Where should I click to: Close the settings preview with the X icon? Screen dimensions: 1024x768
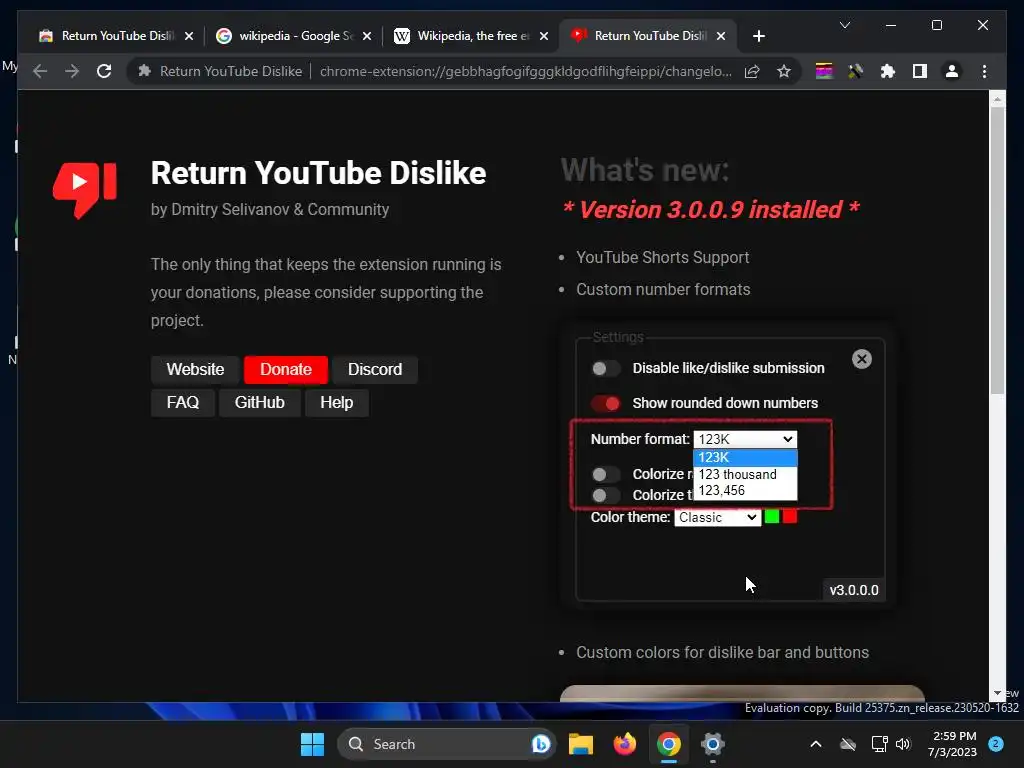pos(862,359)
